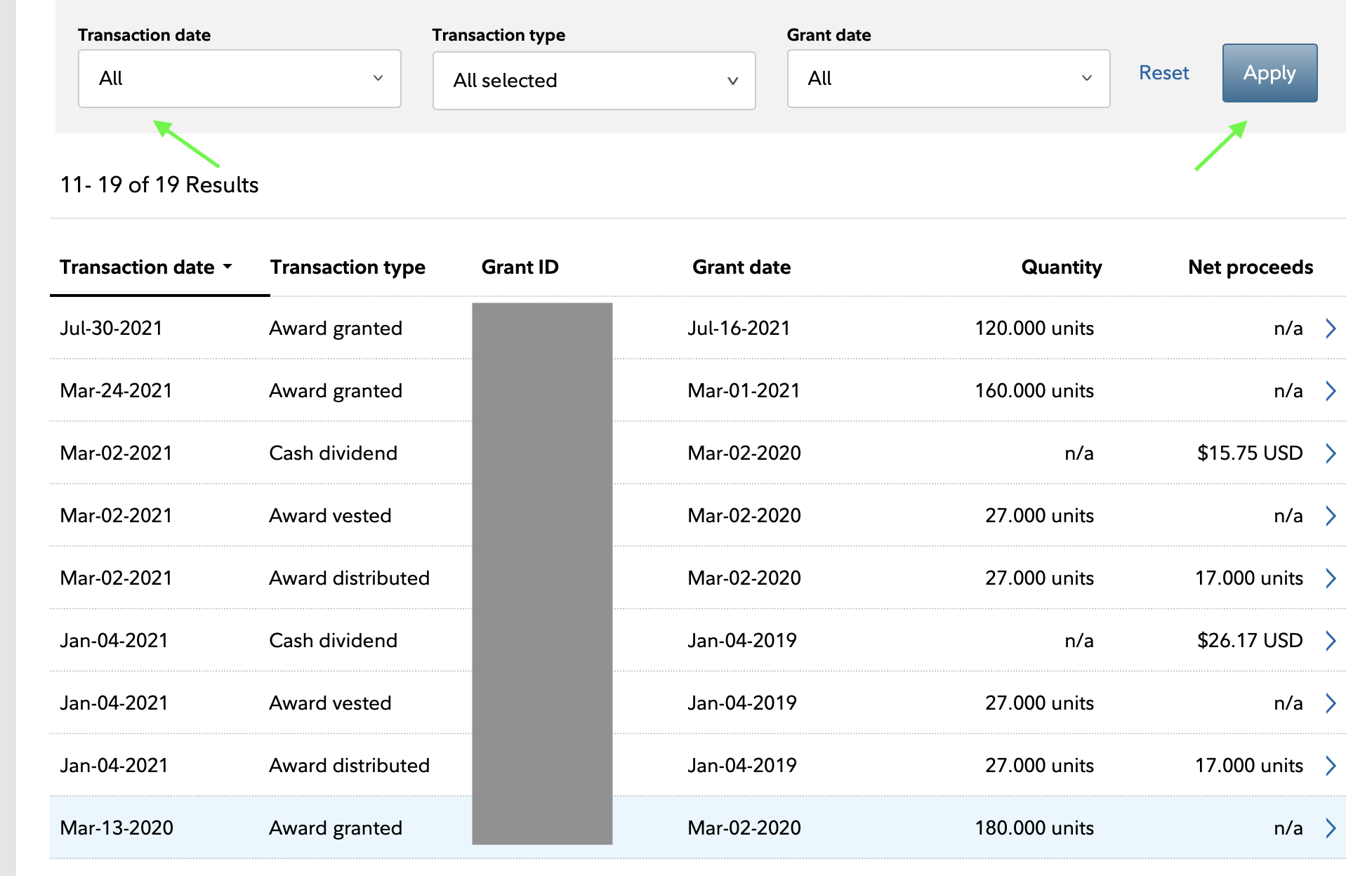Reset the filters with Reset link

[1163, 73]
